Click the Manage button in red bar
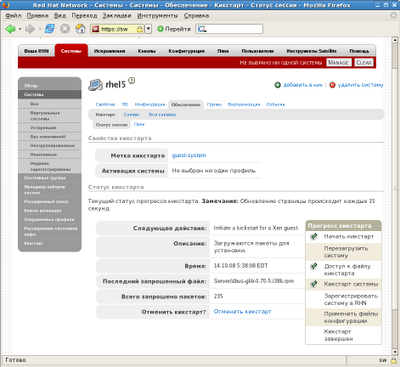Image resolution: width=400 pixels, height=367 pixels. pyautogui.click(x=339, y=62)
